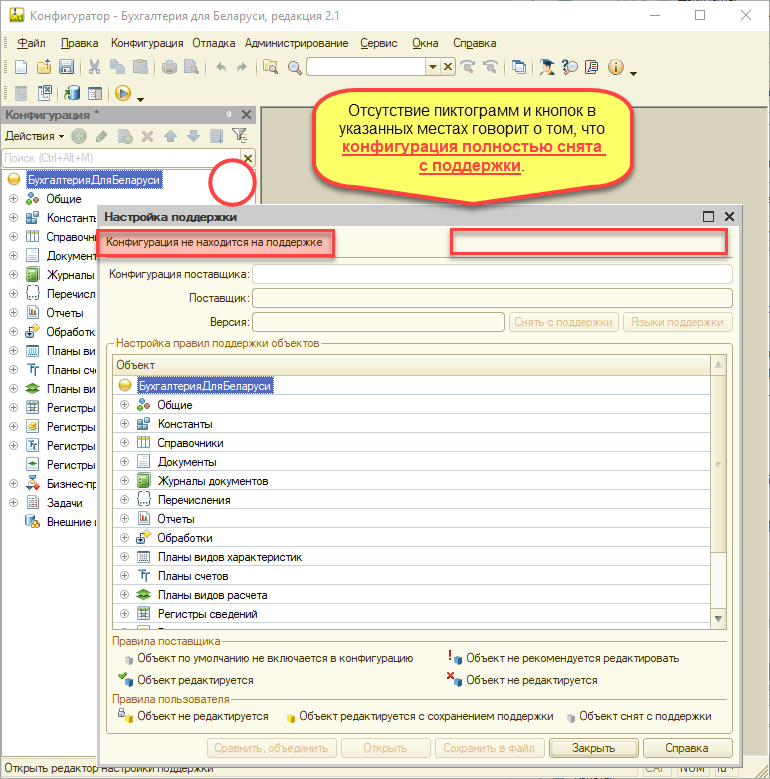
Task: Click the Syntax assistant graduate icon
Action: (x=546, y=67)
